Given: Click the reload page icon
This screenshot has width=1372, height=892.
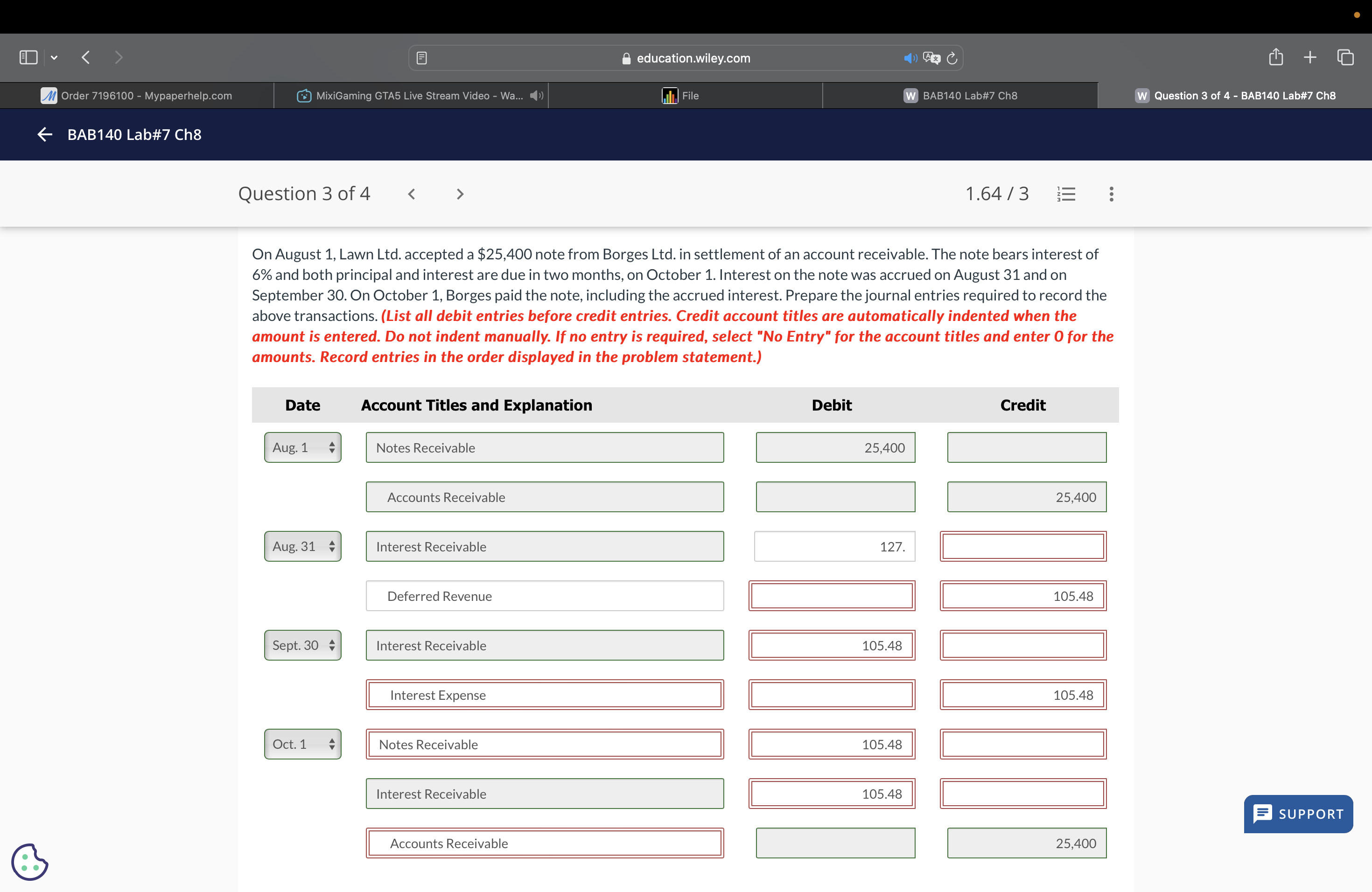Looking at the screenshot, I should pos(952,58).
